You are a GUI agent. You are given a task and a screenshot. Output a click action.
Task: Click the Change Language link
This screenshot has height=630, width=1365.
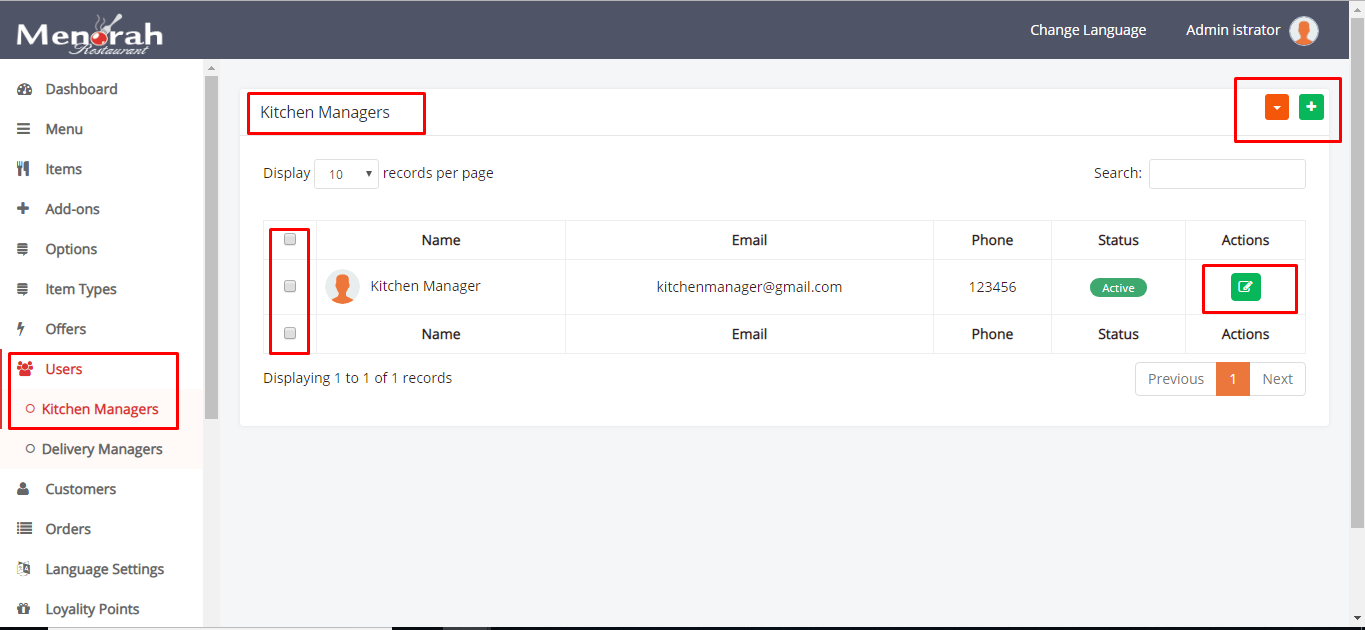click(1088, 30)
